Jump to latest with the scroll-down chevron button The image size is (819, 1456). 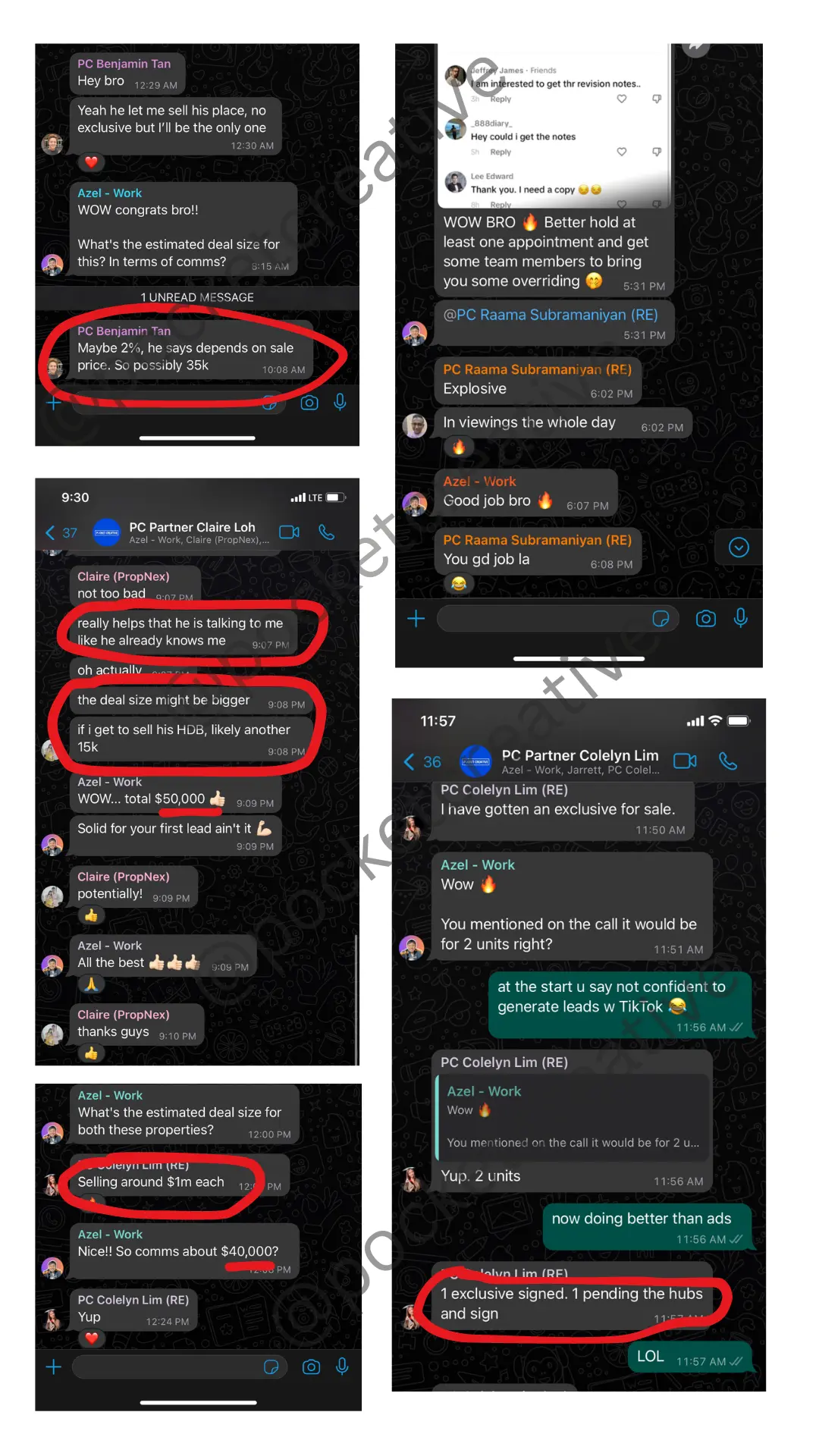[x=739, y=548]
